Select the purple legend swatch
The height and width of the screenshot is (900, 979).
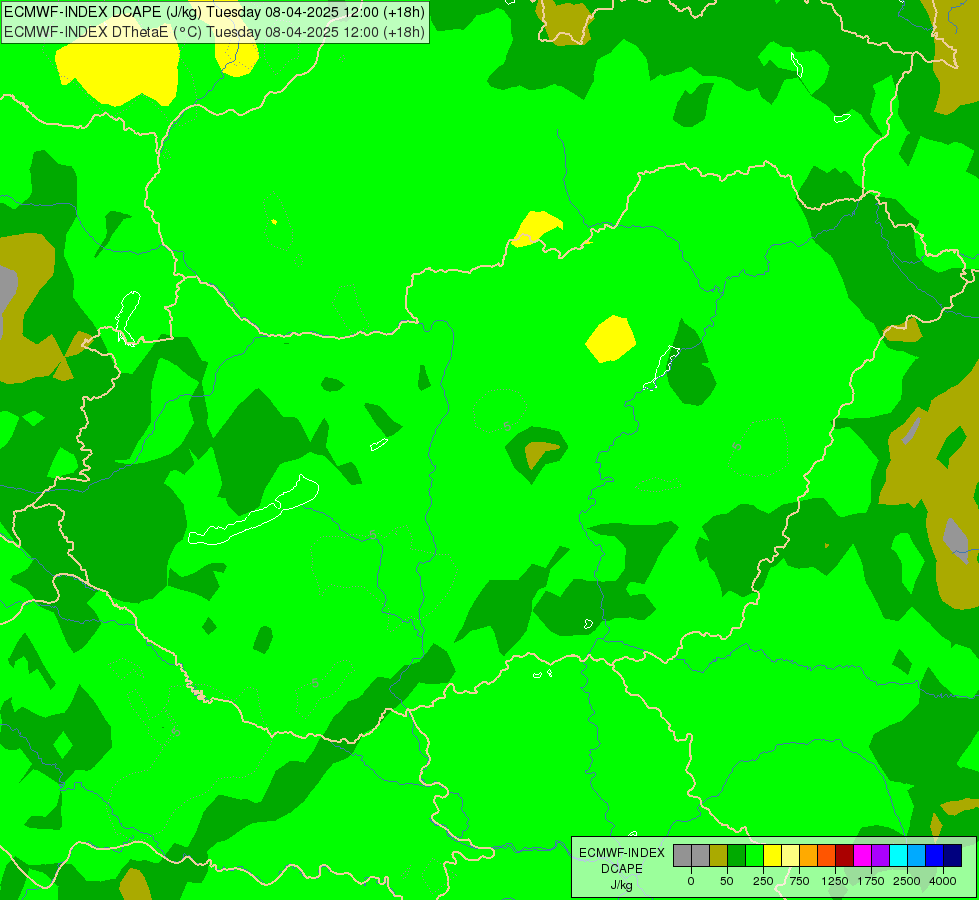tap(881, 856)
